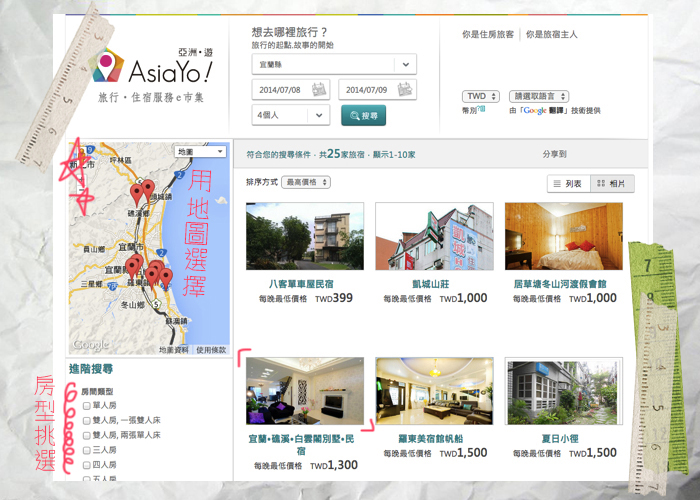700x500 pixels.
Task: Open 八客單車屋民宿 photo thumbnail
Action: coord(305,236)
